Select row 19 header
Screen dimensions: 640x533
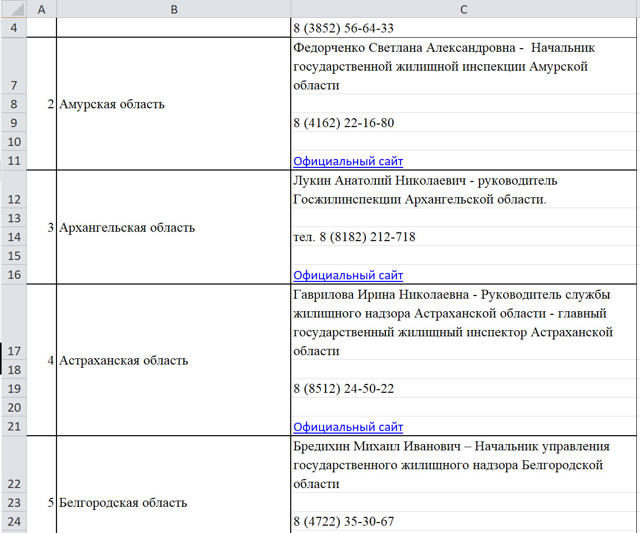14,388
